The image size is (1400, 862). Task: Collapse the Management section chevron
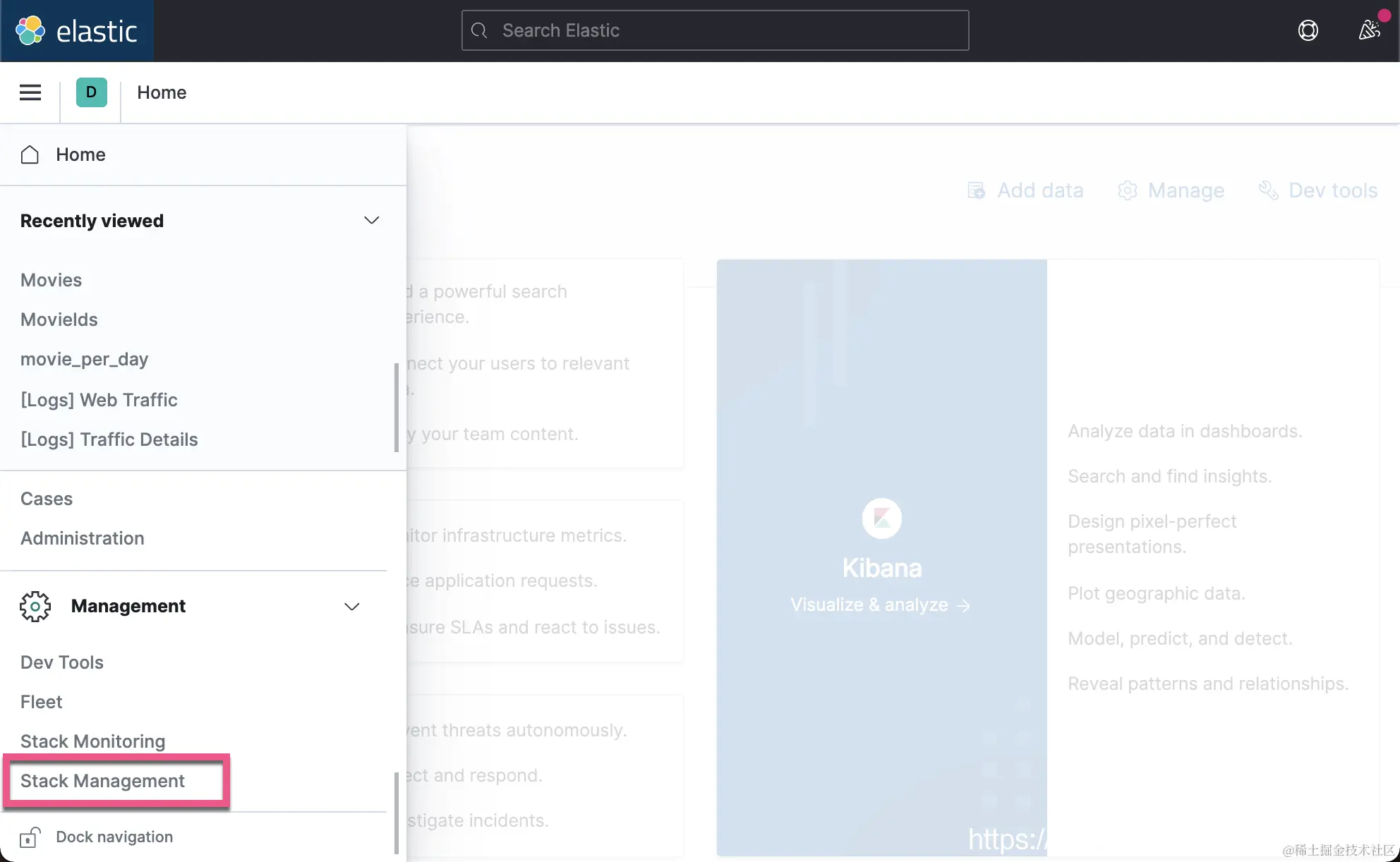[x=351, y=606]
